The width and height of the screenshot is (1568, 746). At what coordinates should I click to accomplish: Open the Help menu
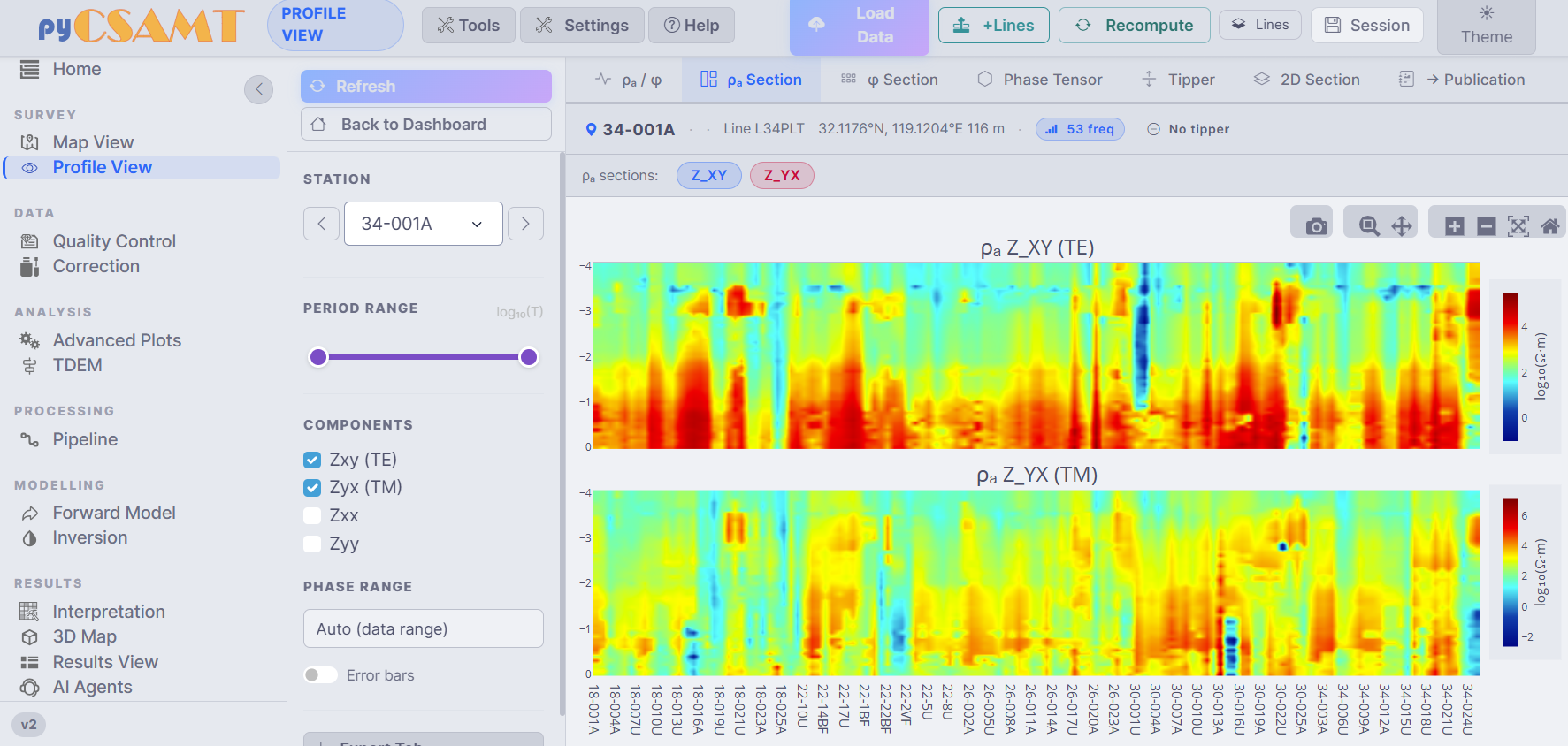click(691, 26)
